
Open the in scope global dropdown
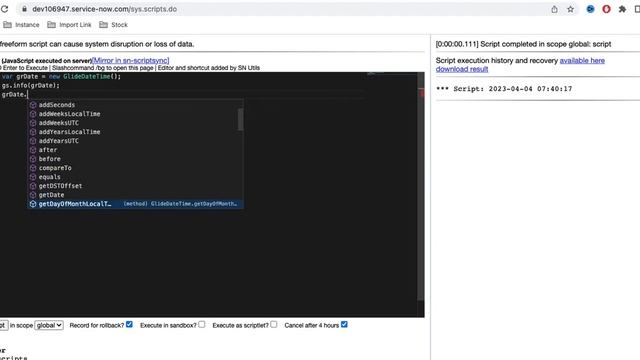tap(49, 325)
